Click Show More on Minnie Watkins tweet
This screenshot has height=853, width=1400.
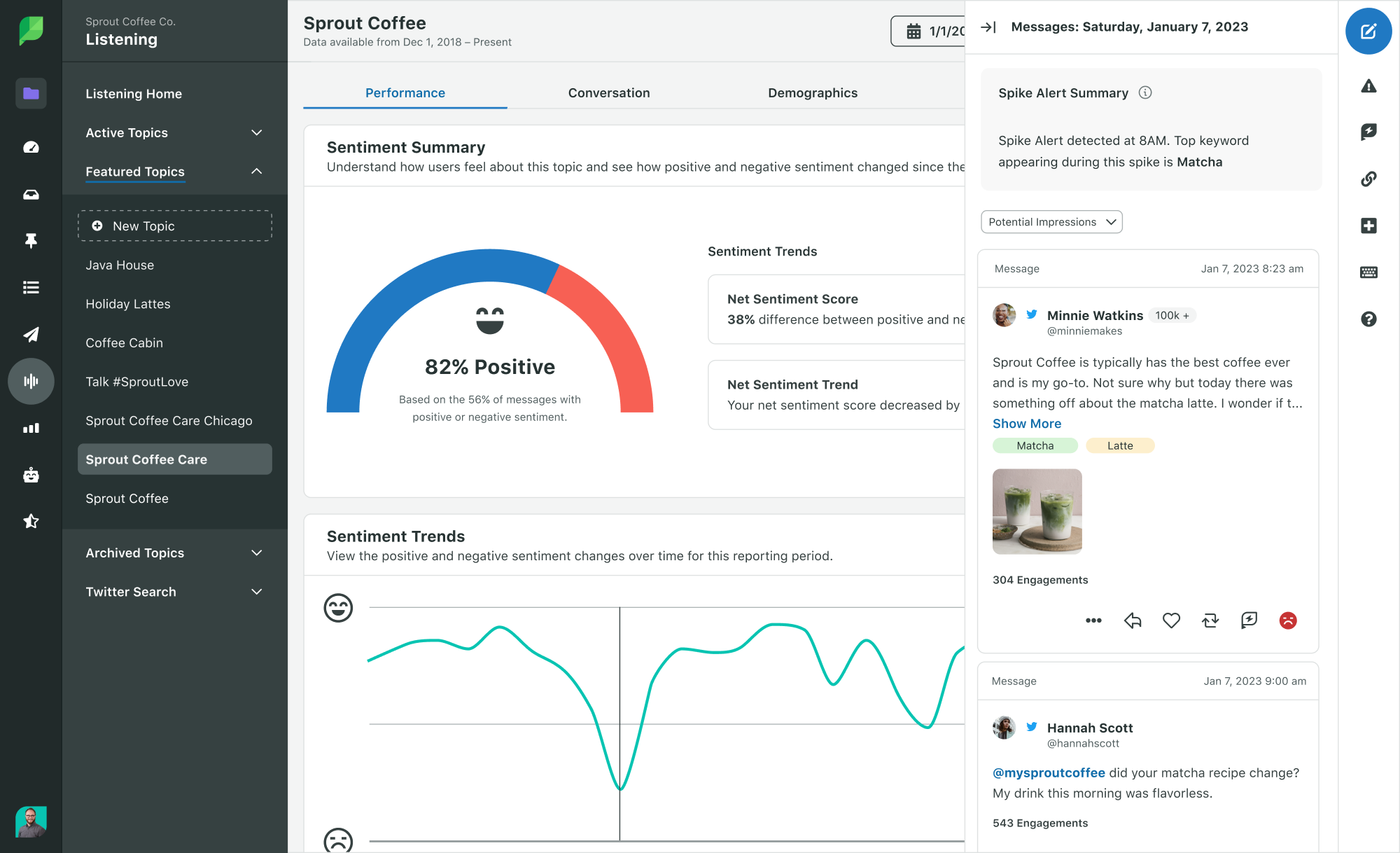[x=1027, y=423]
